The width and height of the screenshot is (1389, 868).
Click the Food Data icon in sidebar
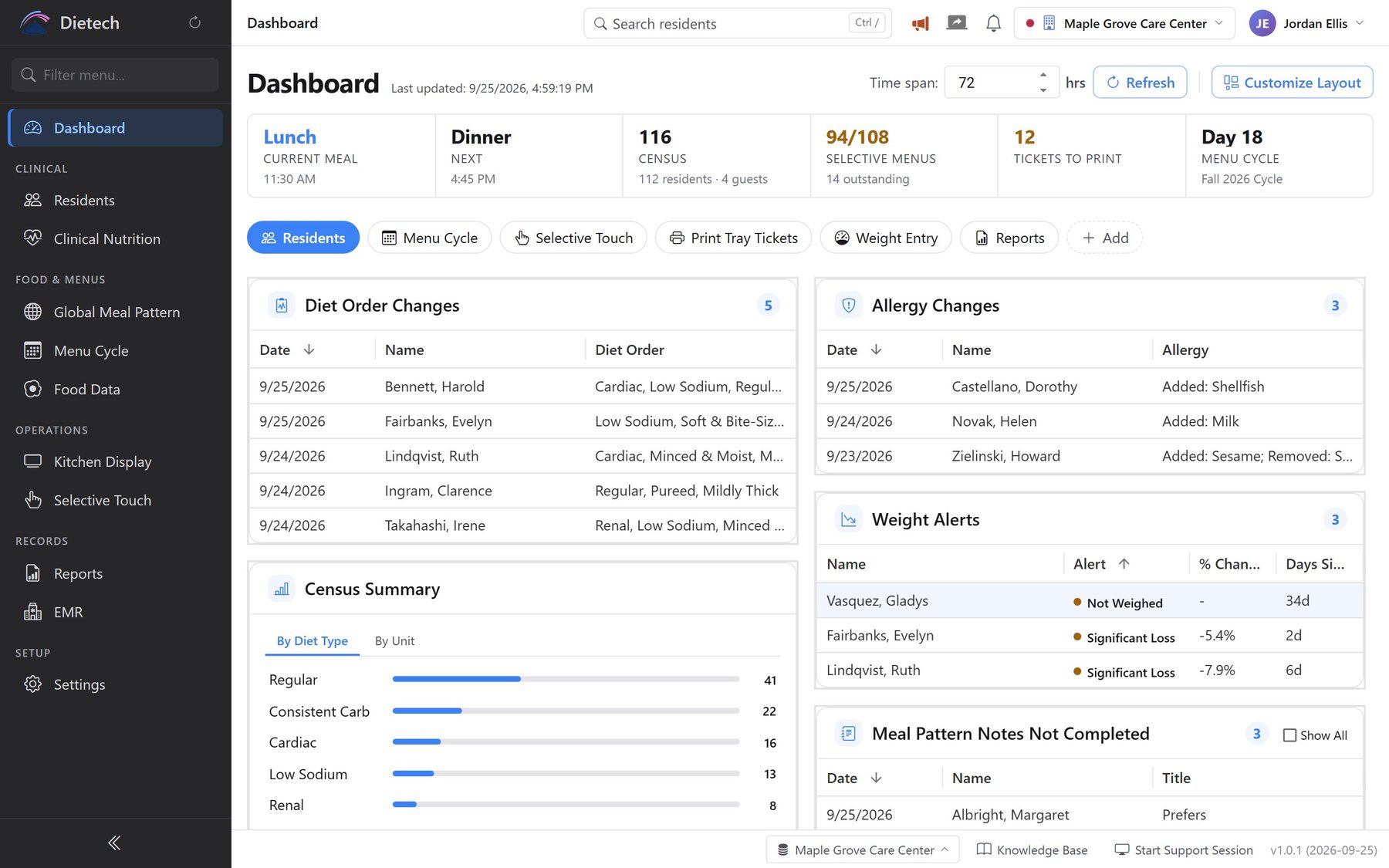(x=32, y=389)
